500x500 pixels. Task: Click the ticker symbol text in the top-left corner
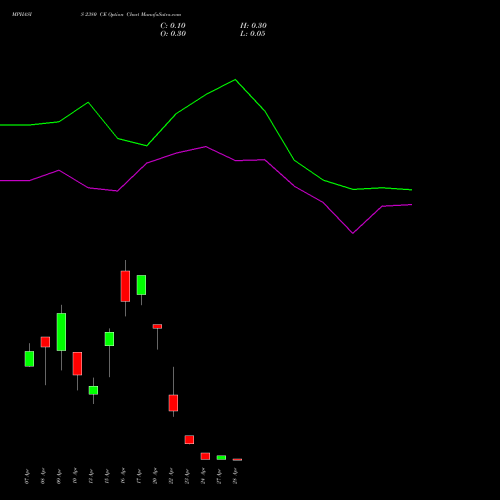[x=22, y=15]
